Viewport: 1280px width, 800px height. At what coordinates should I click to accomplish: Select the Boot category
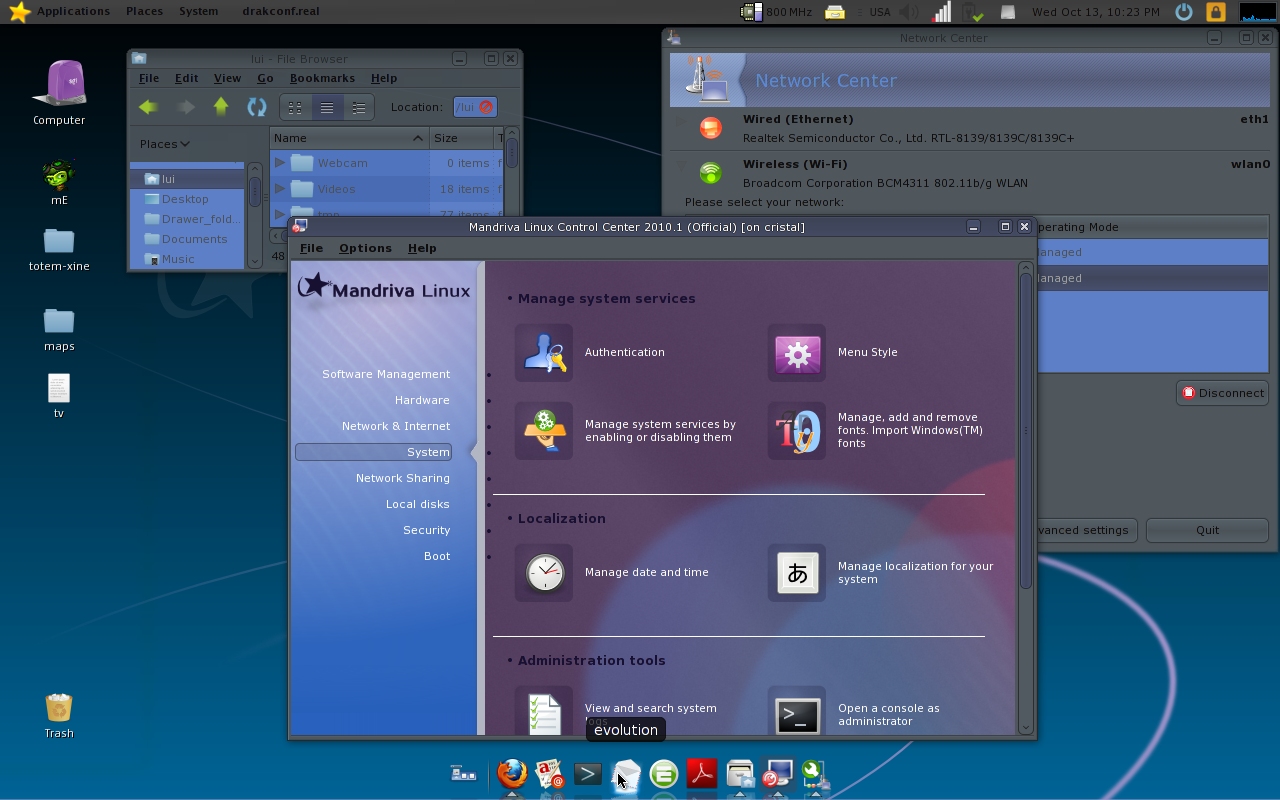click(437, 556)
